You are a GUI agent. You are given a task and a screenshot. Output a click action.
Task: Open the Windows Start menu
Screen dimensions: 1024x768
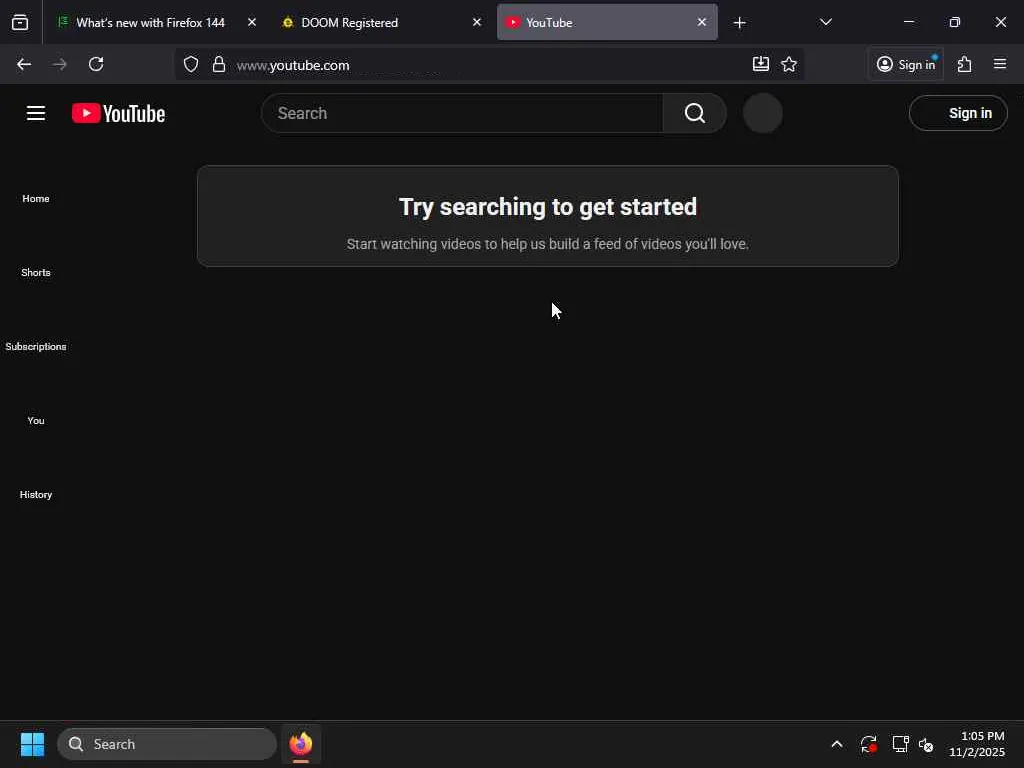32,744
